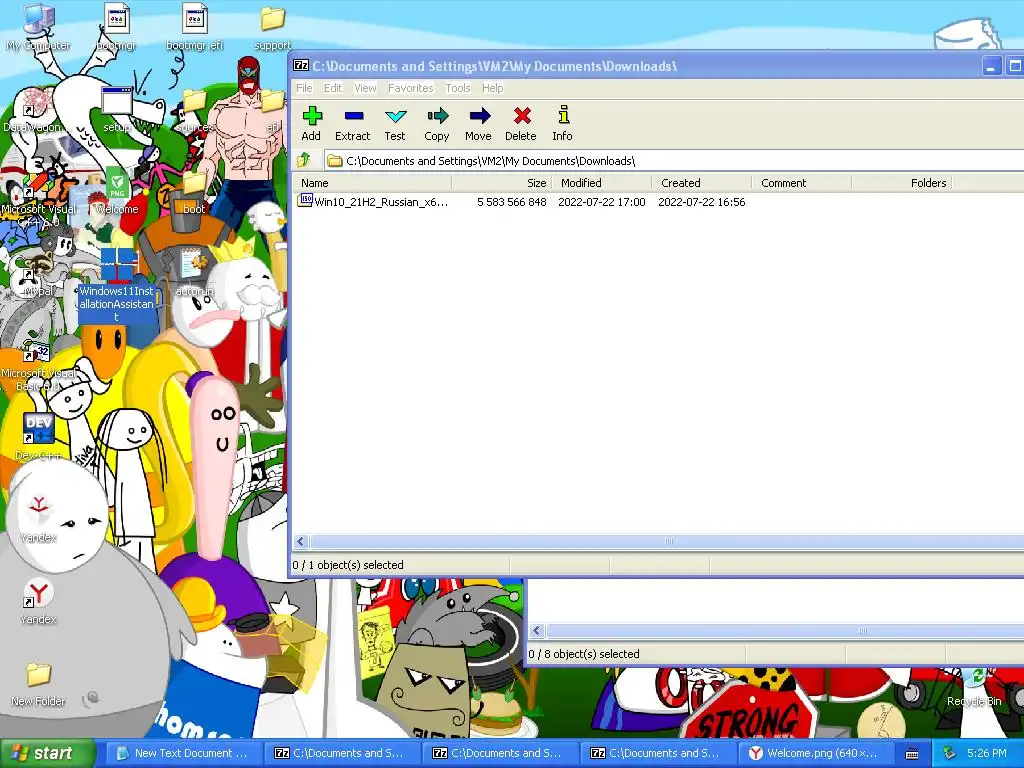This screenshot has height=768, width=1024.
Task: Click the left scroll arrow in the rear 7-Zip window
Action: tap(537, 631)
